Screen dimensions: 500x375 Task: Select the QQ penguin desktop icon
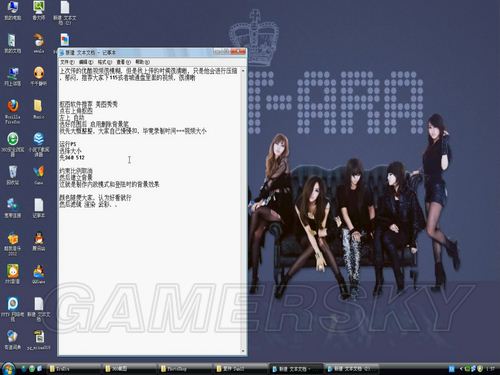(39, 242)
